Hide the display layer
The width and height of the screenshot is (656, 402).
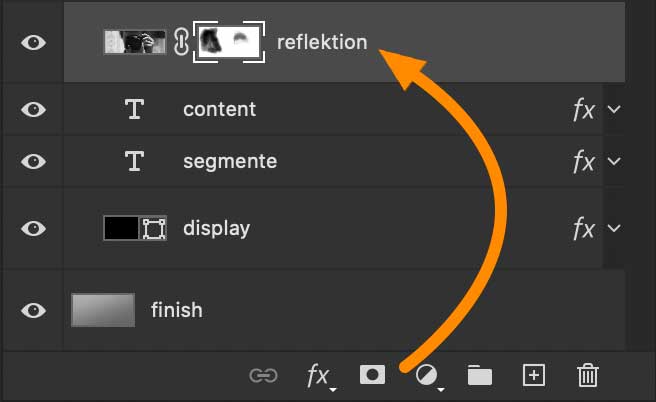point(33,228)
